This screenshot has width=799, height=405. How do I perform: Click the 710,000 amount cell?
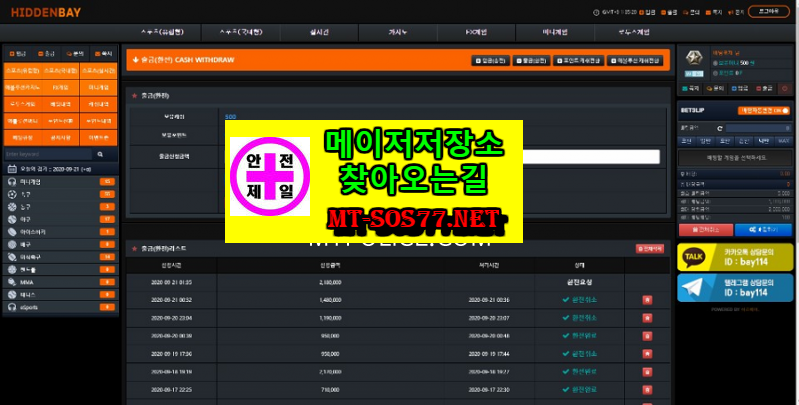pyautogui.click(x=330, y=390)
